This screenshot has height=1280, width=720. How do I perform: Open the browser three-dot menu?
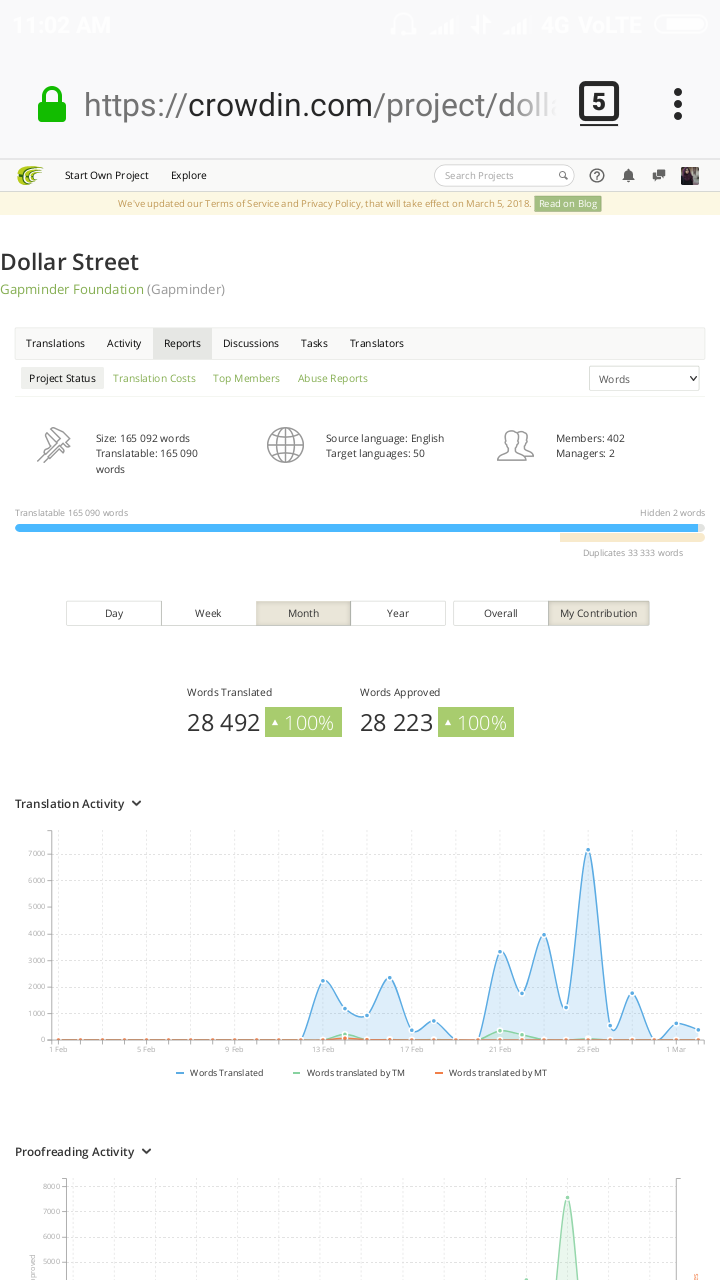point(678,104)
